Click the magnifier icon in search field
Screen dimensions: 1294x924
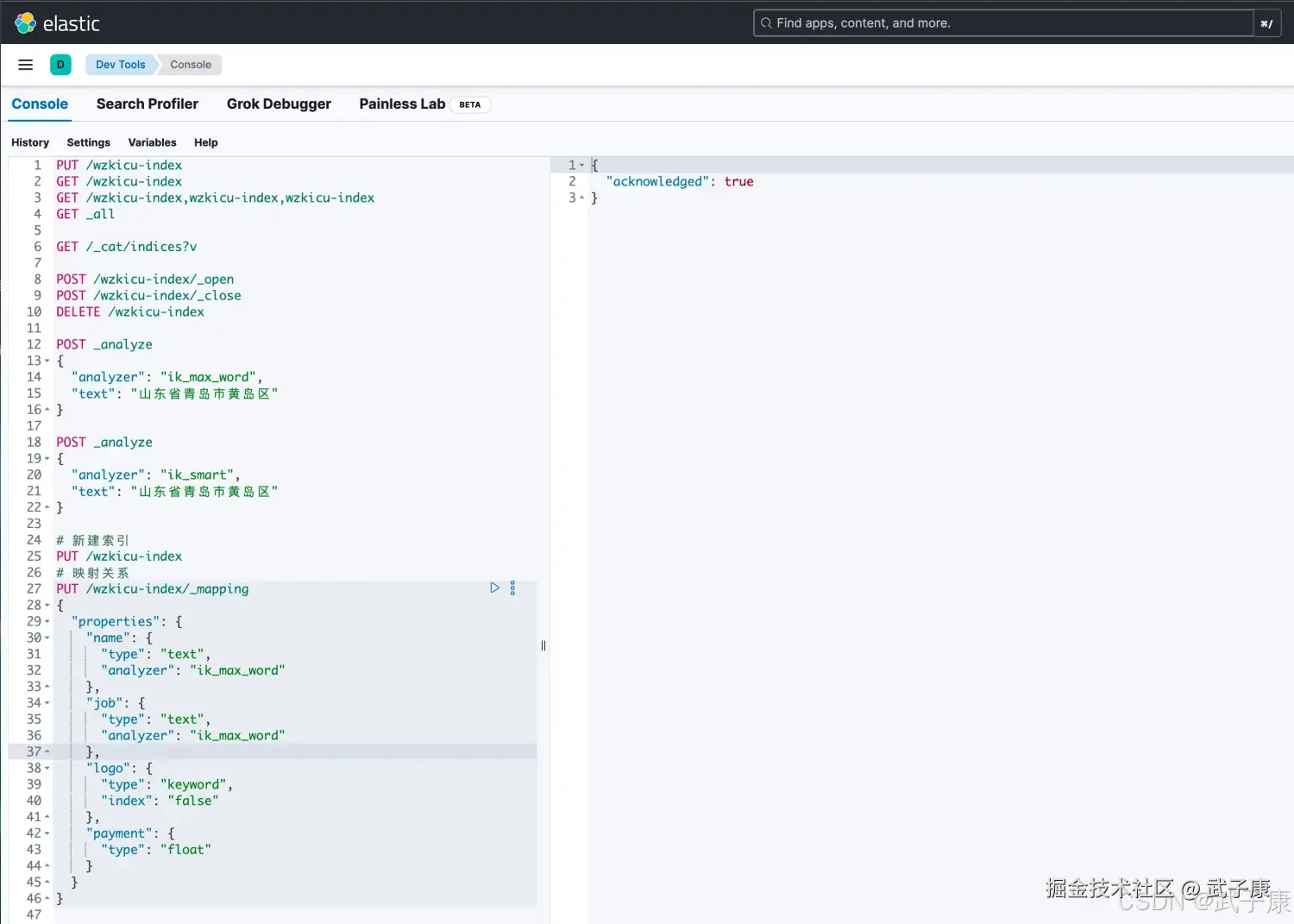coord(766,23)
